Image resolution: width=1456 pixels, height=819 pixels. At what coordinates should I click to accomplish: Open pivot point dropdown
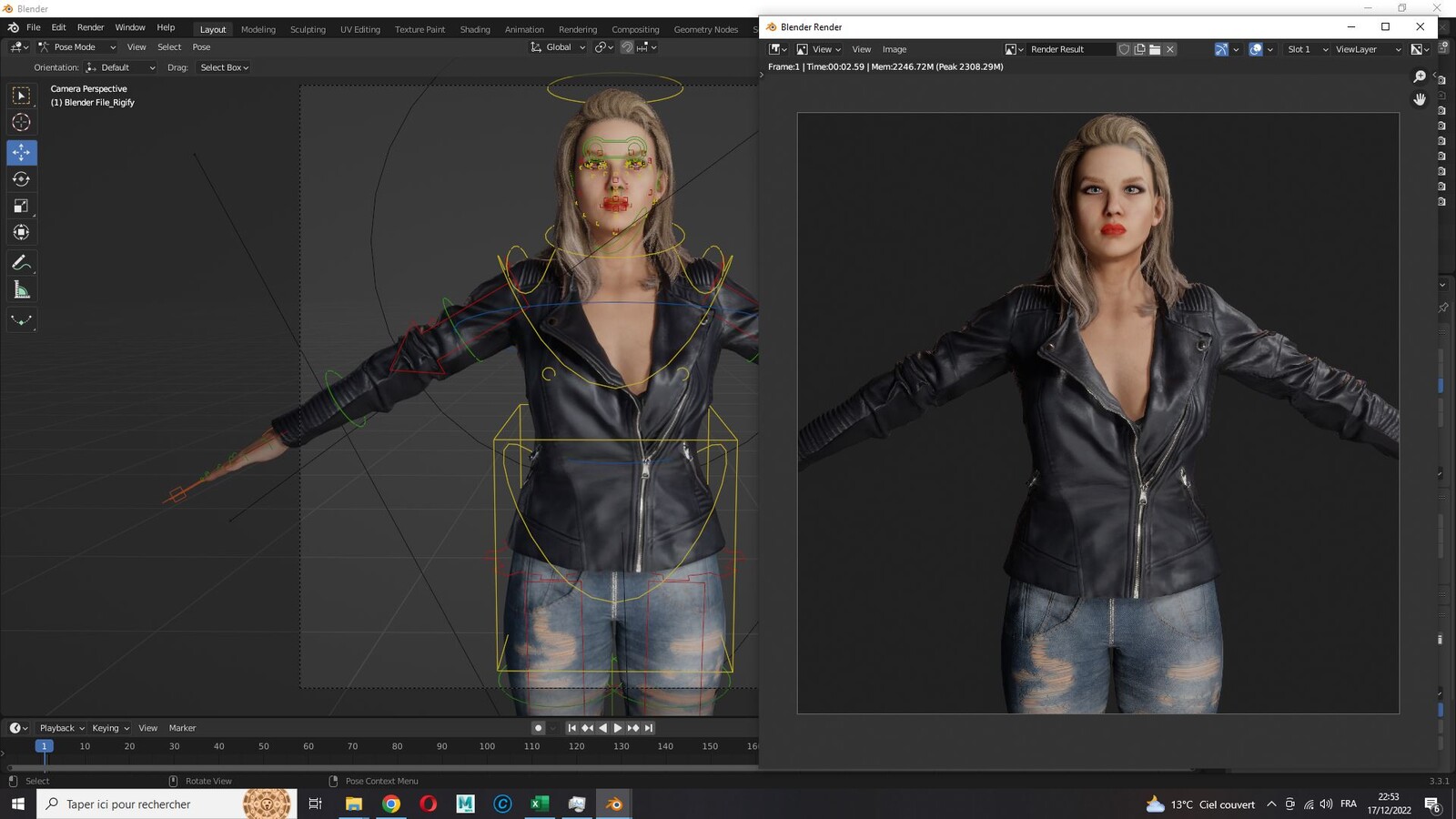pyautogui.click(x=604, y=47)
